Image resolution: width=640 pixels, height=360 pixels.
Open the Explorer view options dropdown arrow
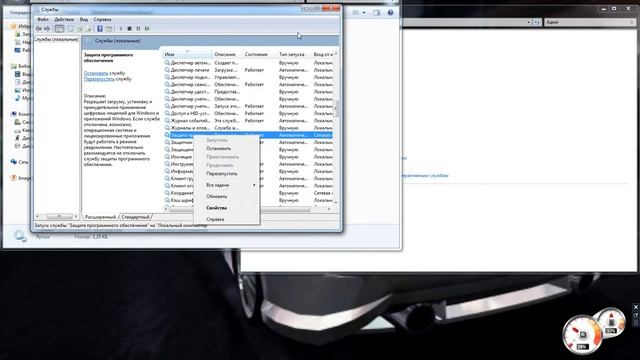(x=364, y=13)
